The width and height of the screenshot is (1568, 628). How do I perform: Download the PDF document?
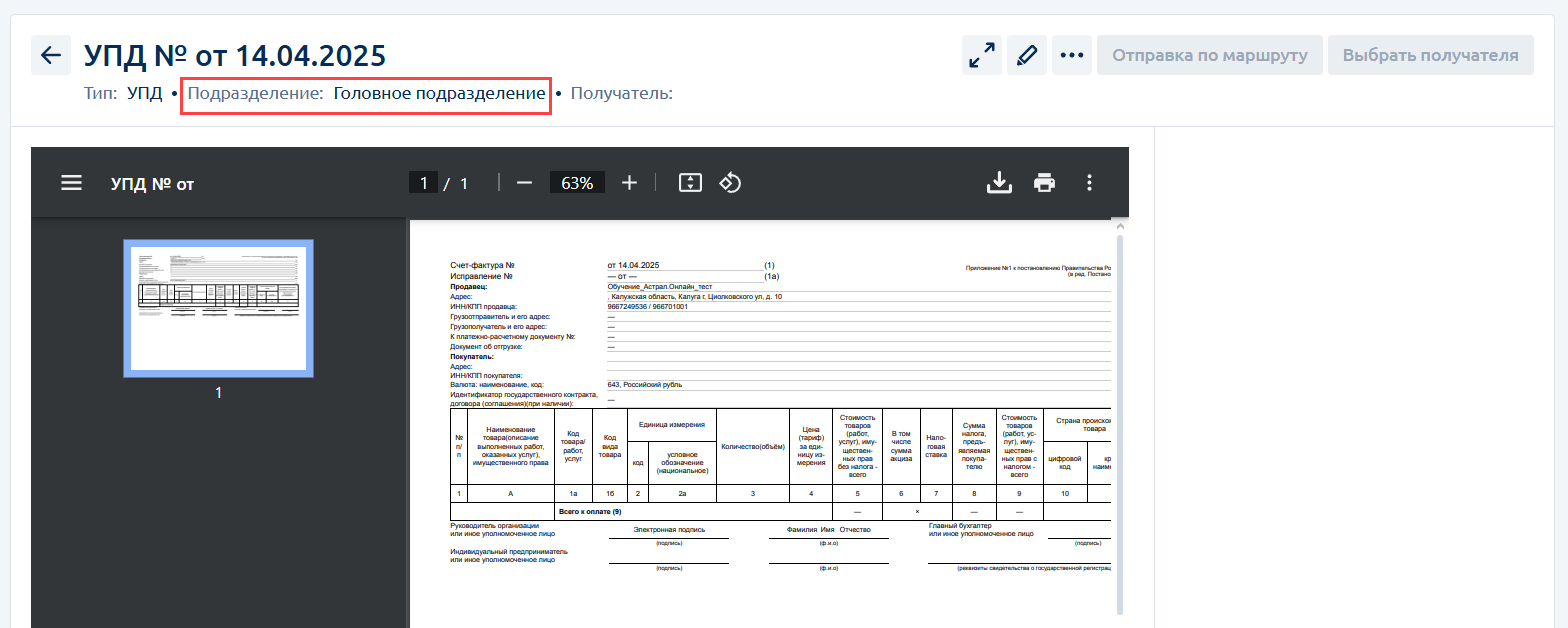pyautogui.click(x=999, y=183)
